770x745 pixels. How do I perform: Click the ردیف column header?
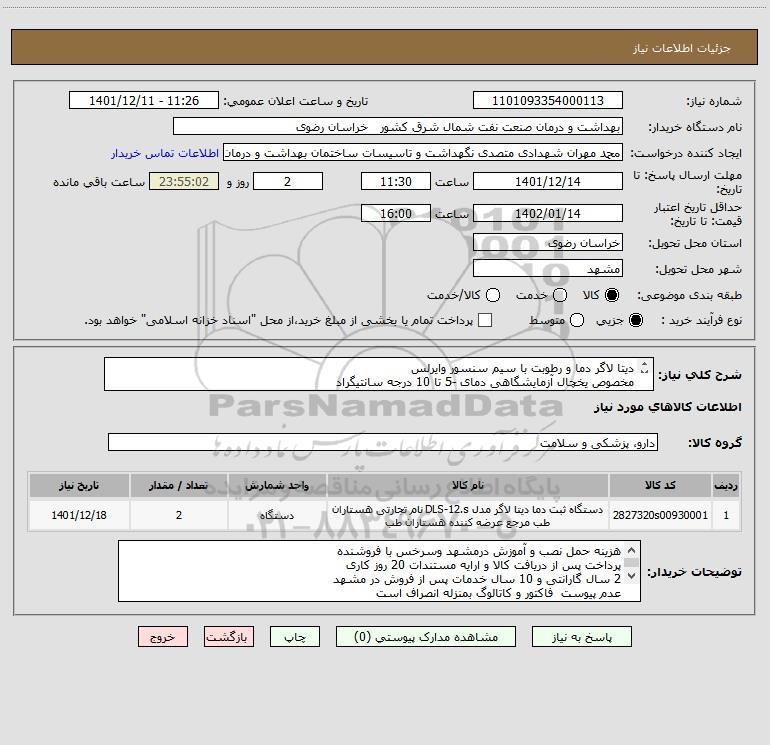(x=726, y=485)
